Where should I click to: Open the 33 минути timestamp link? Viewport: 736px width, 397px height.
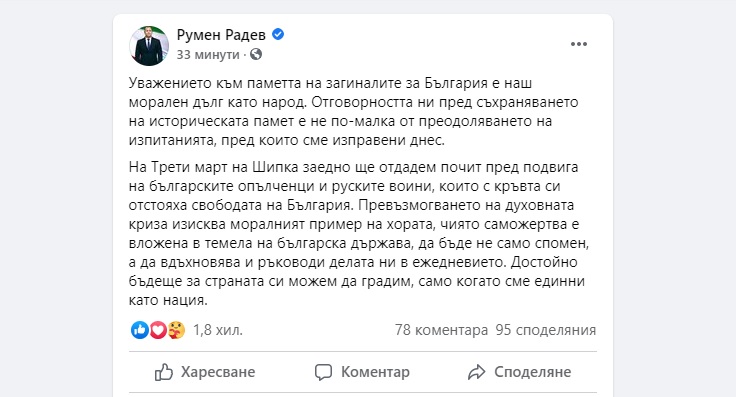tap(208, 54)
